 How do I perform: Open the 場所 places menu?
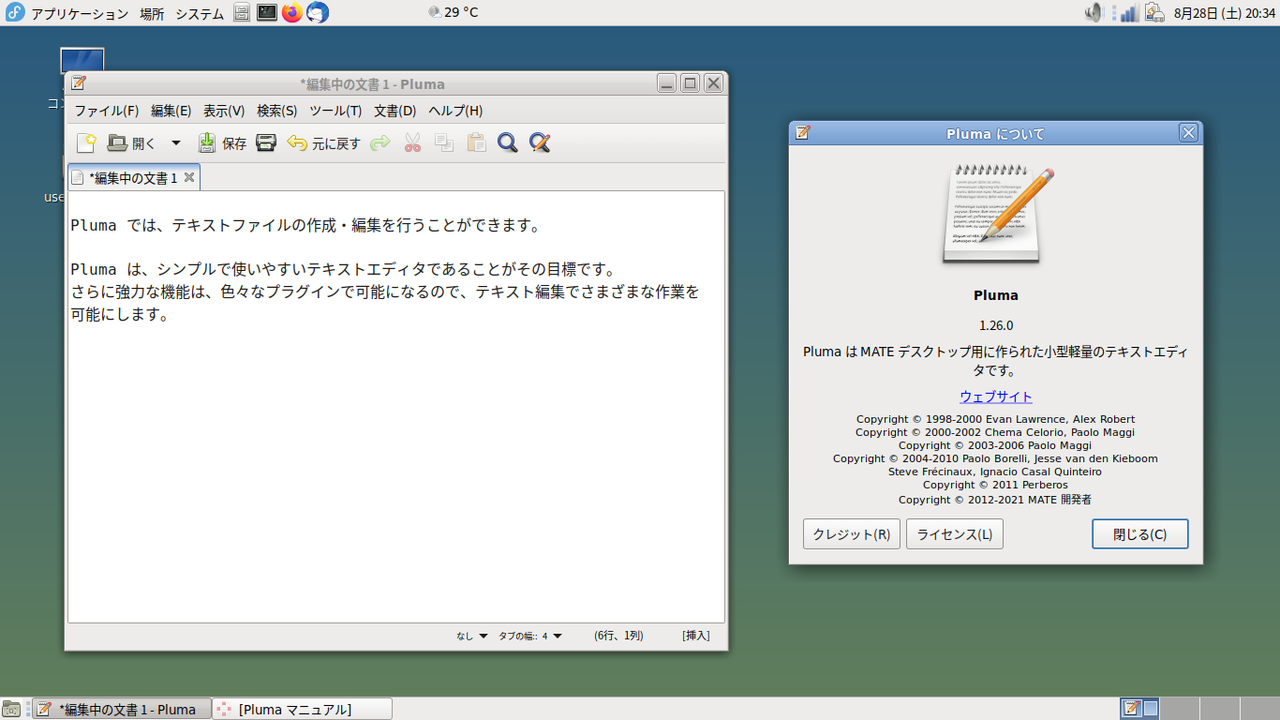(152, 14)
